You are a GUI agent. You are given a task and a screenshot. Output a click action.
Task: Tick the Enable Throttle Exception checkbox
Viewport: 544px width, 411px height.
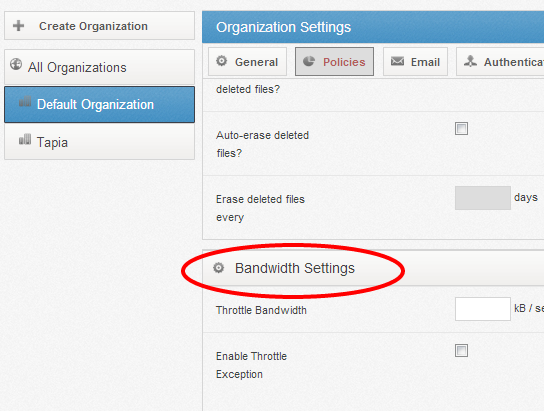pyautogui.click(x=461, y=351)
